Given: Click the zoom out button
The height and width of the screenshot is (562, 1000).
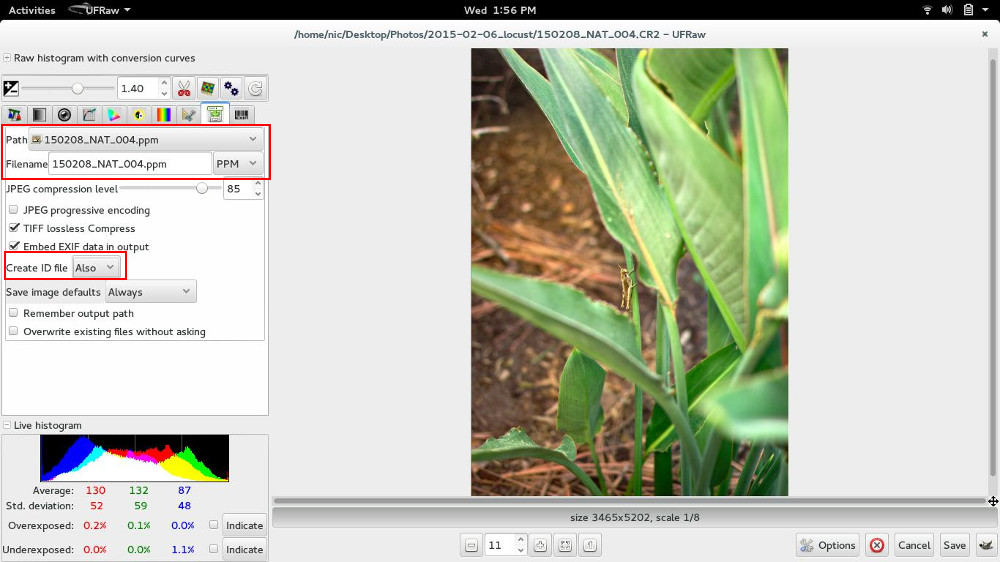Looking at the screenshot, I should point(471,545).
